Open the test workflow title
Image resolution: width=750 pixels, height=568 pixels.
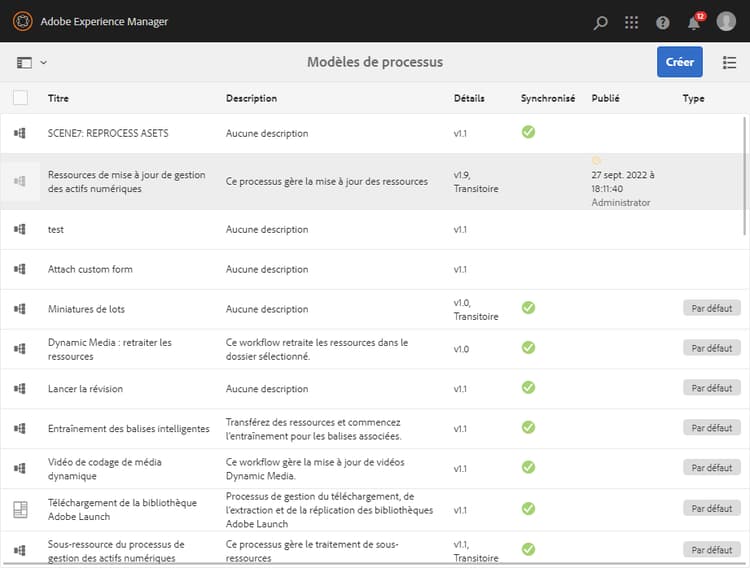click(55, 229)
